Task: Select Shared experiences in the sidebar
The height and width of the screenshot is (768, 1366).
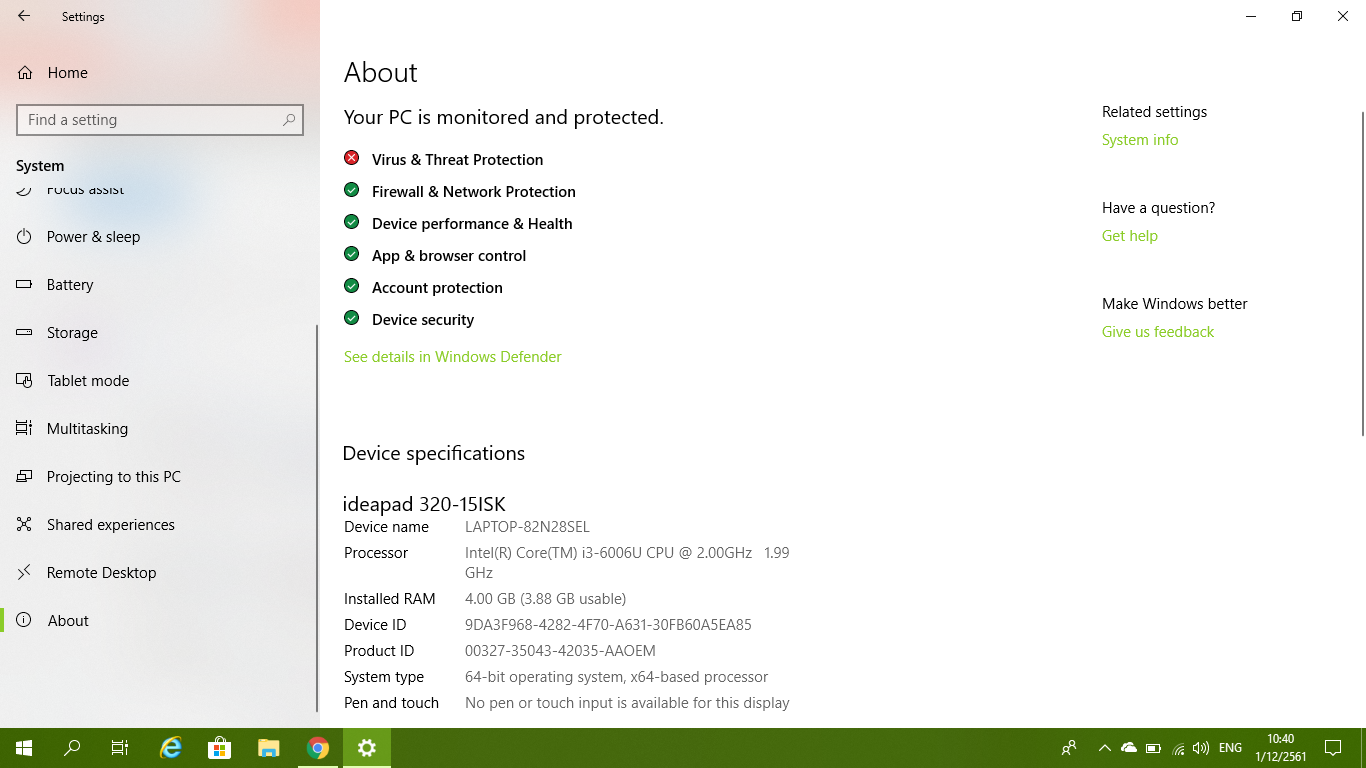Action: [110, 524]
